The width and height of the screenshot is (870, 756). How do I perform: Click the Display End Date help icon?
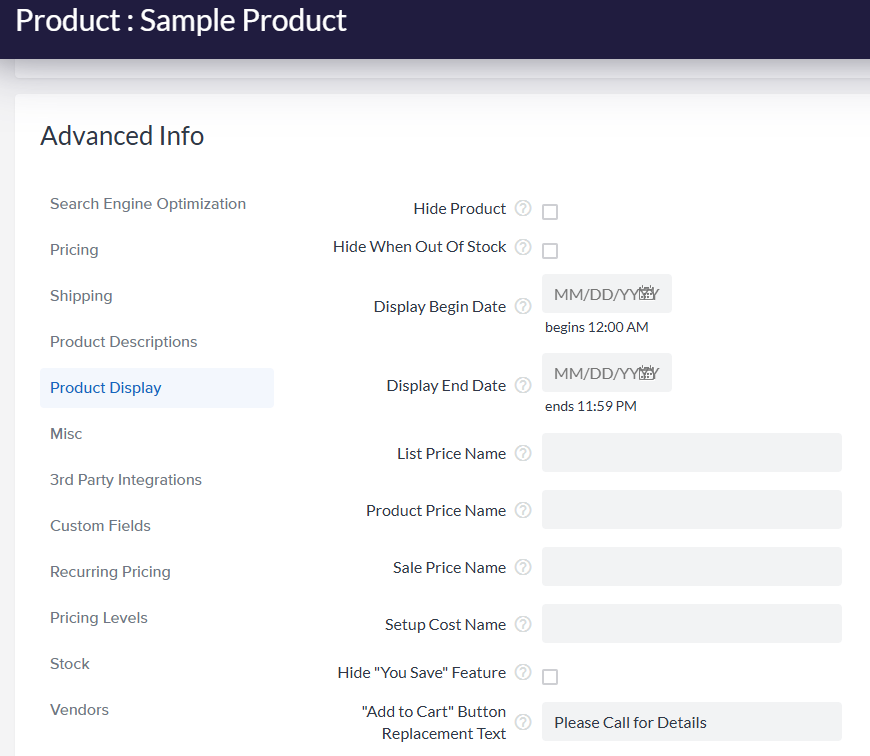522,385
